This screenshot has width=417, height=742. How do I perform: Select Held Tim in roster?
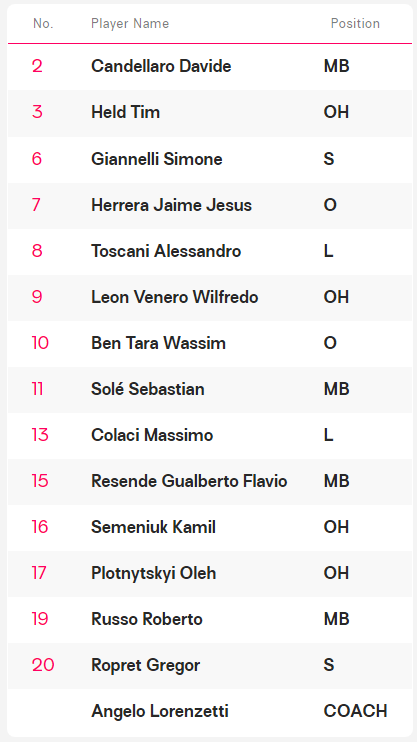point(125,112)
